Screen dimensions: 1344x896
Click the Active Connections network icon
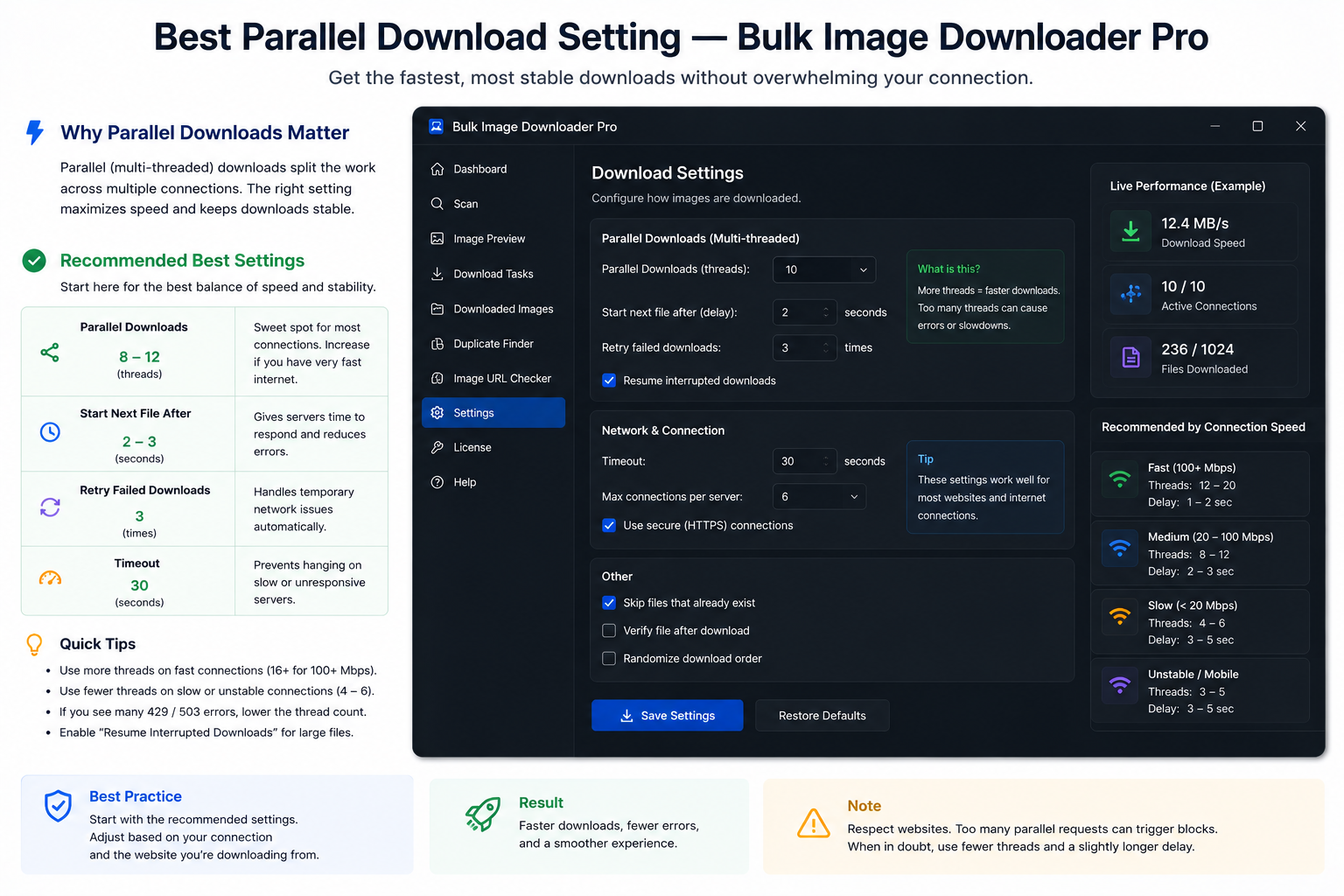click(1130, 294)
